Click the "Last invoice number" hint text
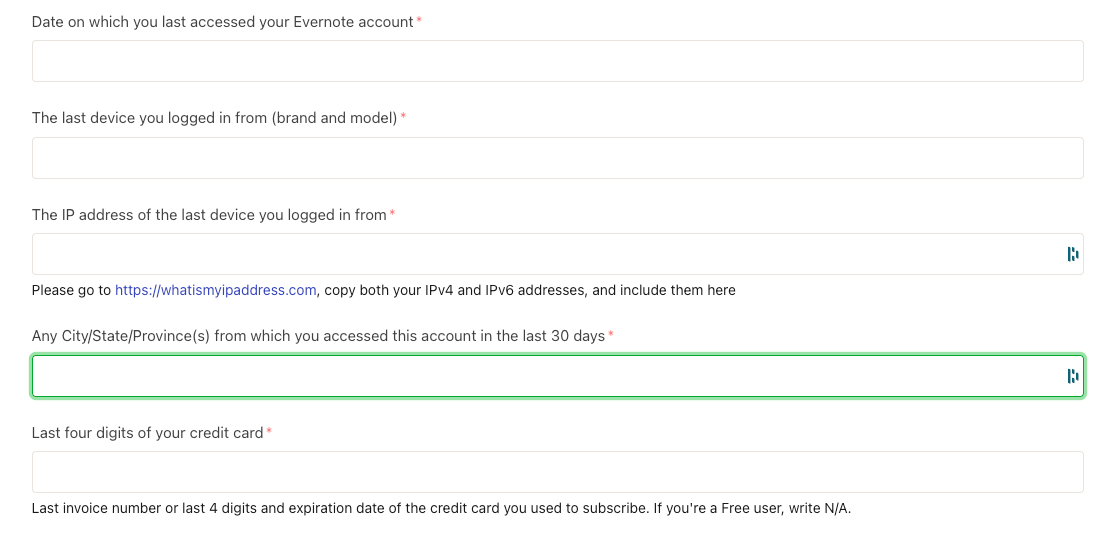Viewport: 1113px width, 533px height. [441, 508]
